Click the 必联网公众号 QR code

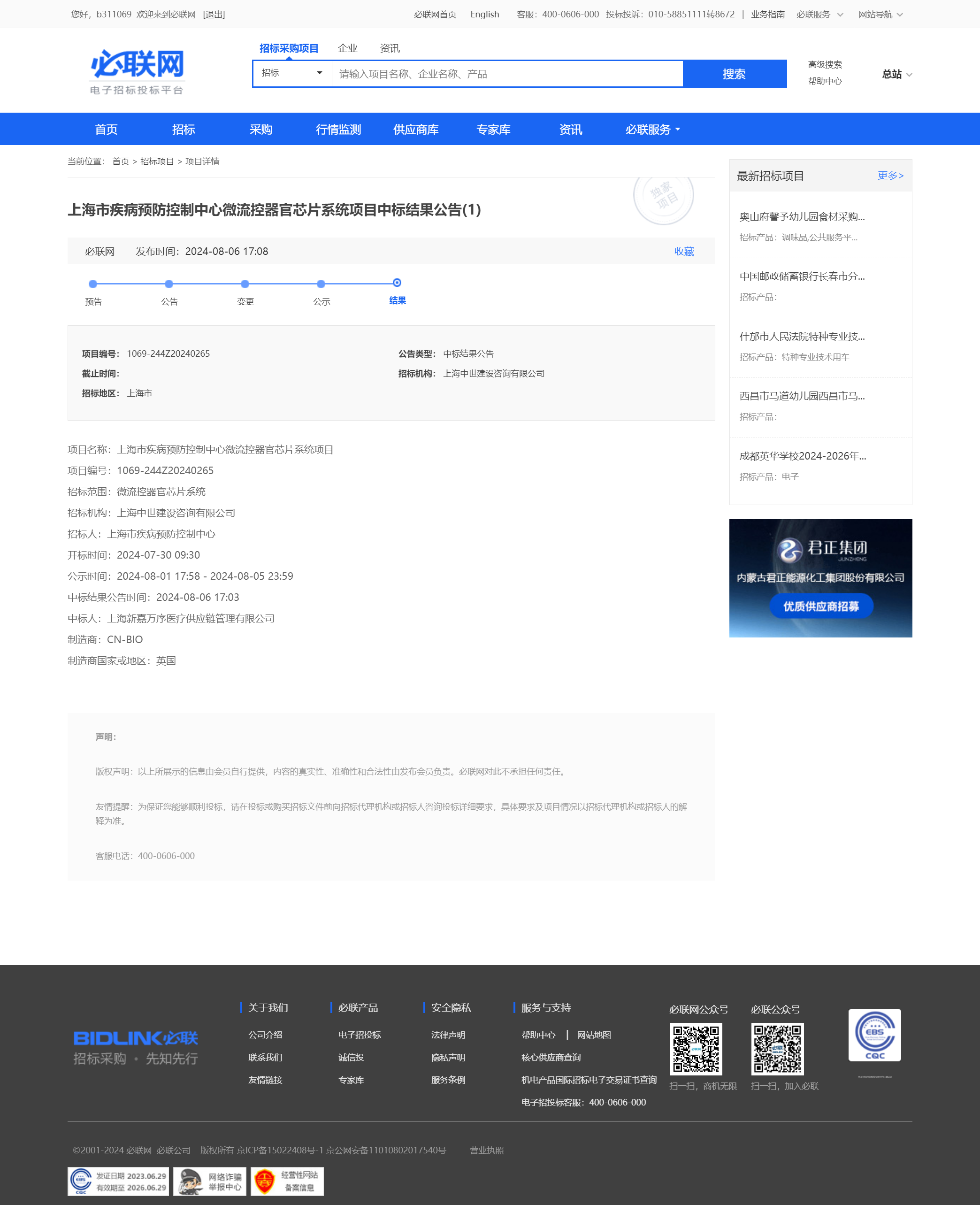click(x=696, y=1048)
